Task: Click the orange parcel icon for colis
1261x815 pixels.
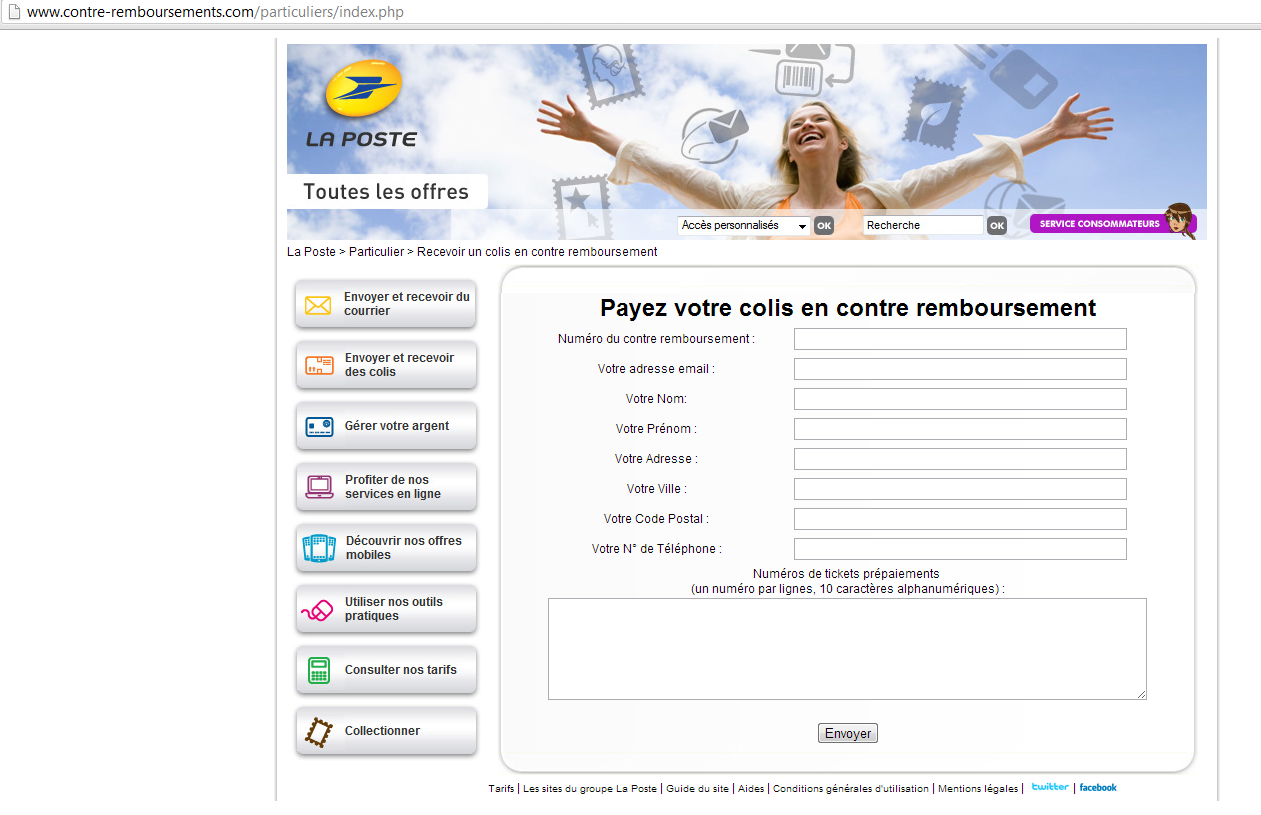Action: pos(319,365)
